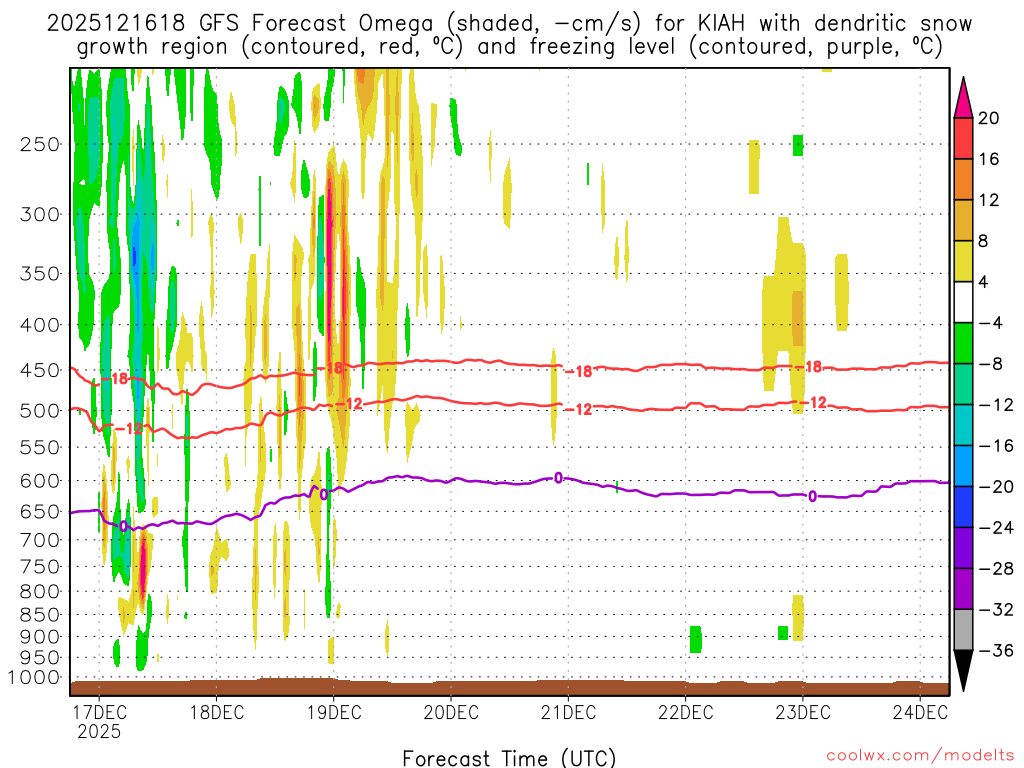Image resolution: width=1024 pixels, height=768 pixels.
Task: Click the 300 pressure level label
Action: [x=40, y=214]
